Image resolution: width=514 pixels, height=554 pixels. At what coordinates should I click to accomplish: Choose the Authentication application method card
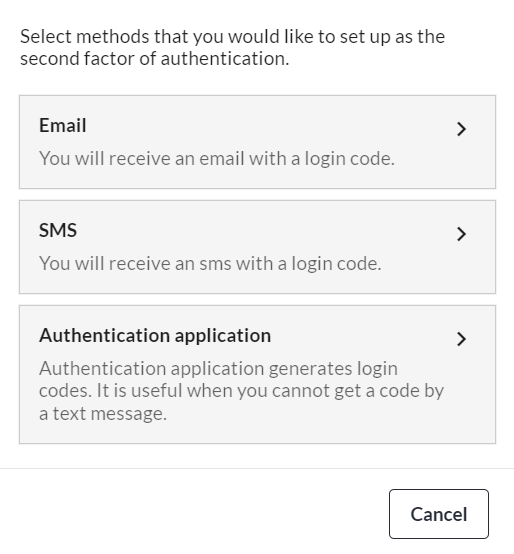(x=258, y=375)
